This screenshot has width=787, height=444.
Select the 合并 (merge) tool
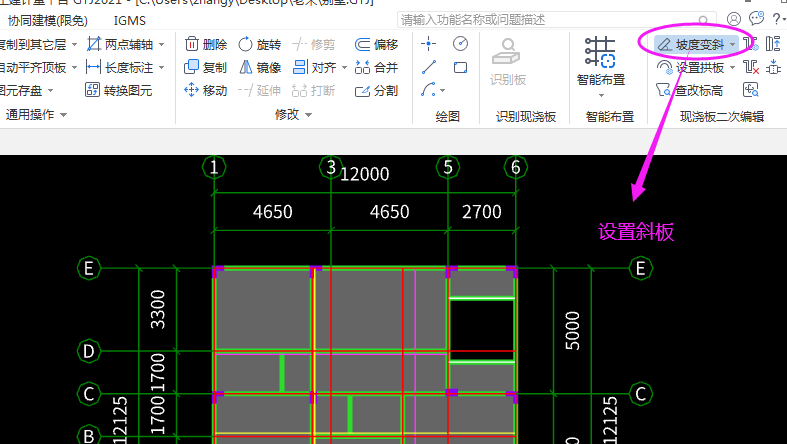pos(376,67)
